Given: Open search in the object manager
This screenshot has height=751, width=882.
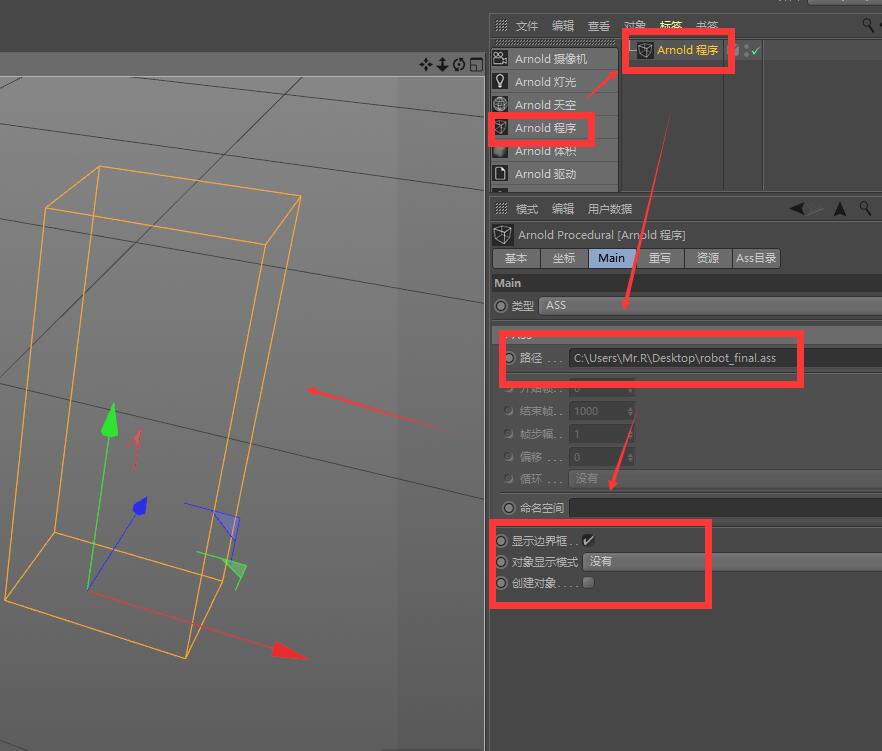Looking at the screenshot, I should 868,24.
